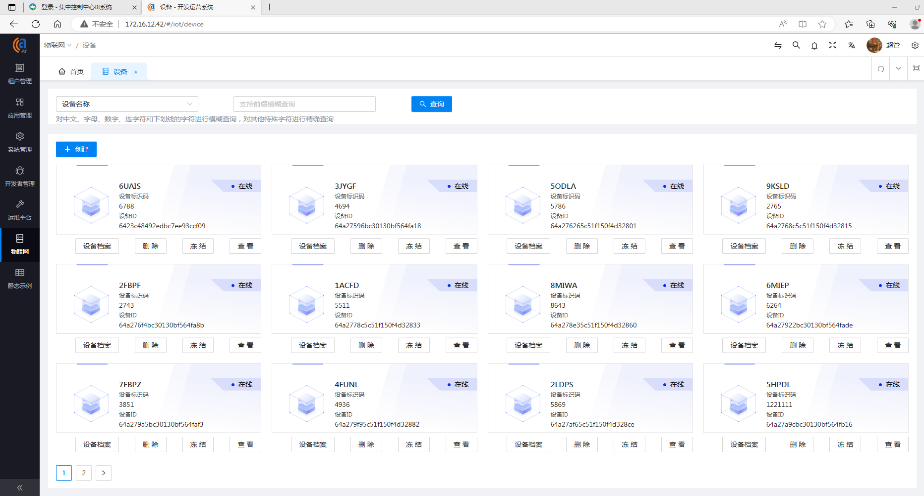Click the 5HPDL device cube icon
Screen dimensions: 924x496
point(738,404)
